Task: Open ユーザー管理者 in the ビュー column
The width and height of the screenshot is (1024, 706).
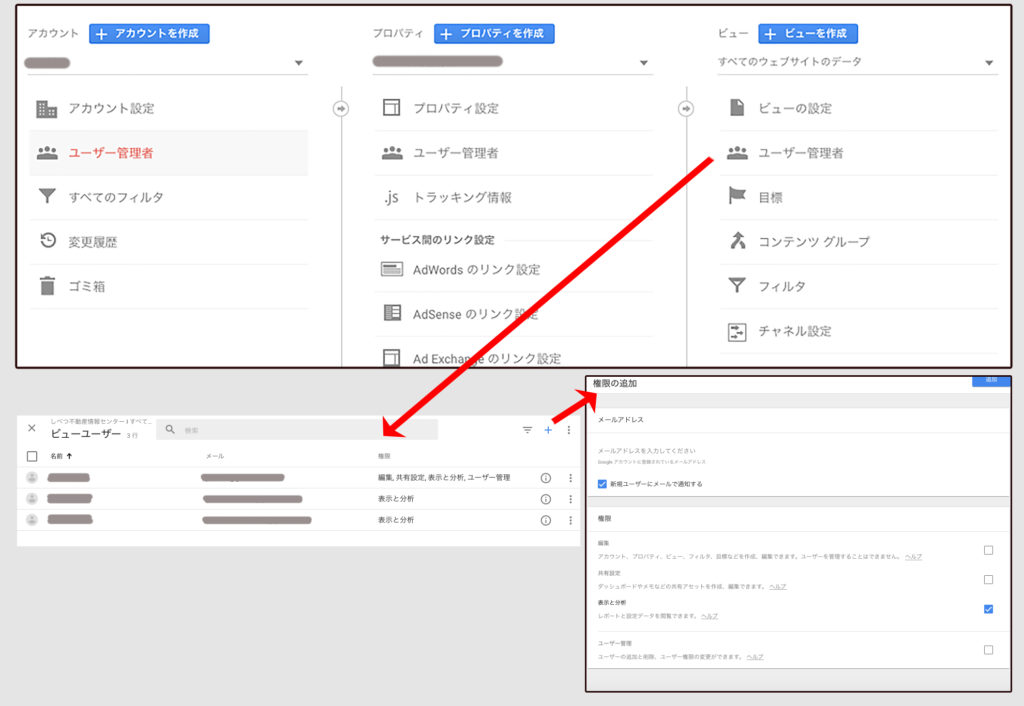Action: (800, 153)
